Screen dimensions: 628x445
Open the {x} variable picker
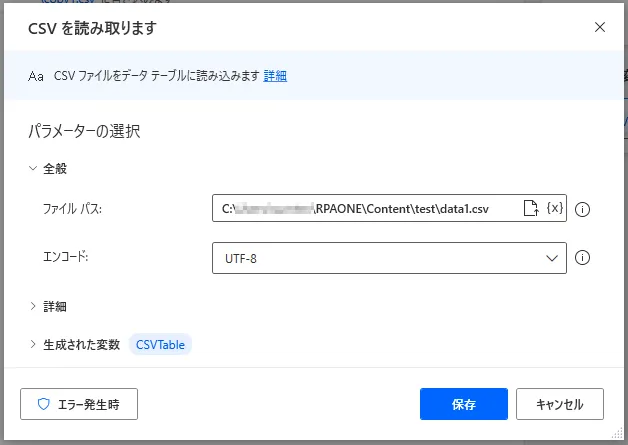555,209
